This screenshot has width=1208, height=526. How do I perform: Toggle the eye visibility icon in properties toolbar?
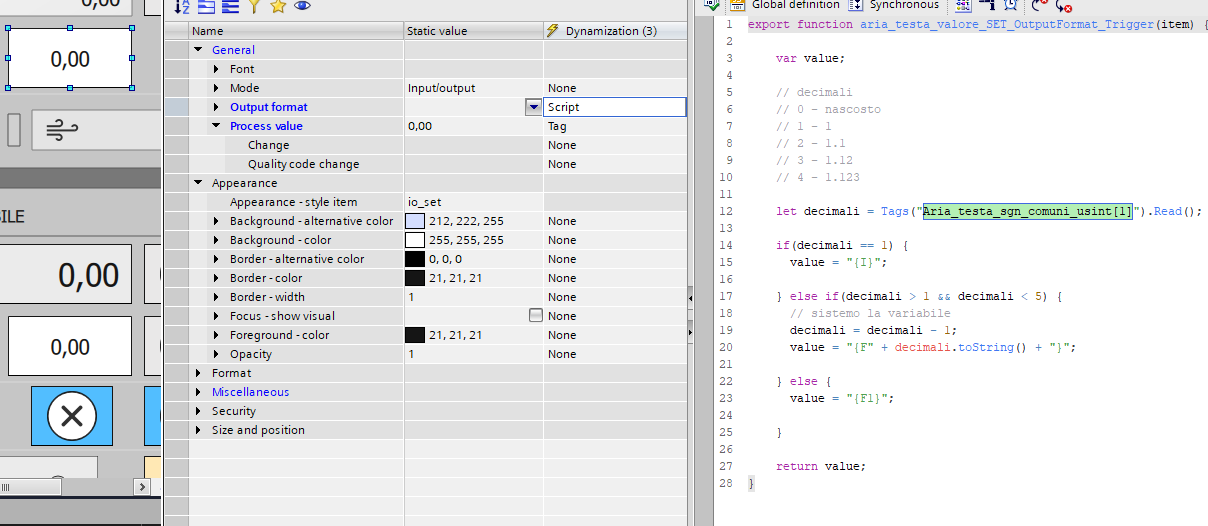pyautogui.click(x=302, y=6)
